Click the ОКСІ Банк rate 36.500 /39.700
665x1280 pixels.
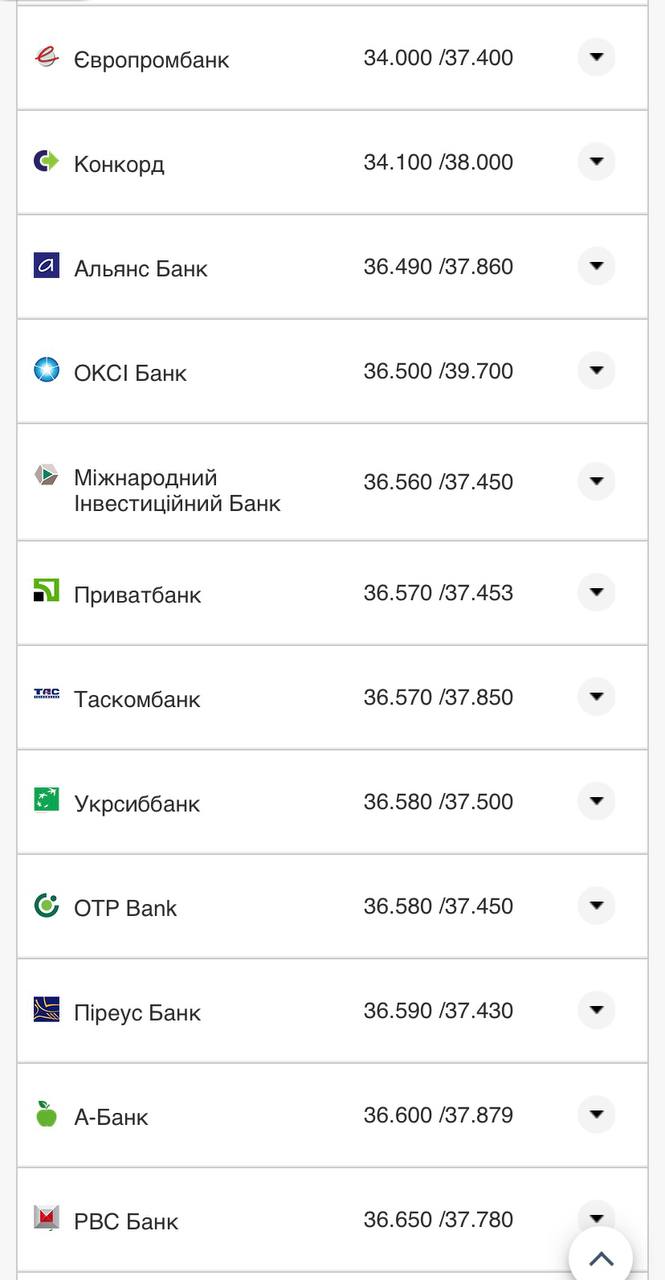click(438, 371)
